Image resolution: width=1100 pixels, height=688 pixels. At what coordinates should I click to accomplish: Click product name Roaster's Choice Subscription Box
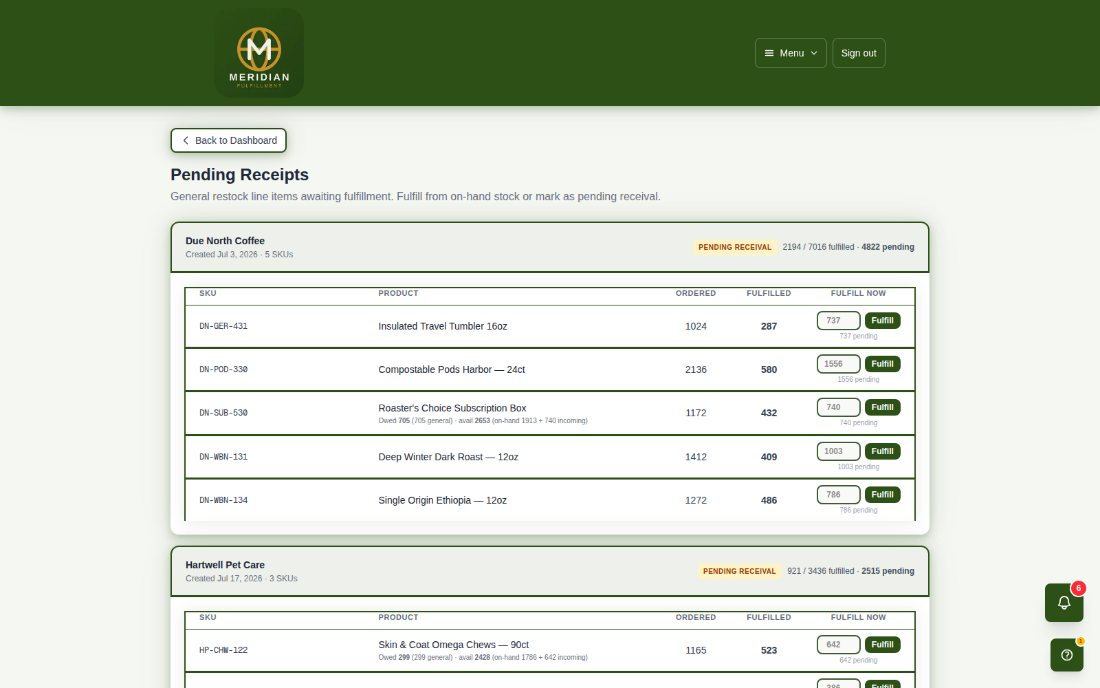(x=452, y=408)
